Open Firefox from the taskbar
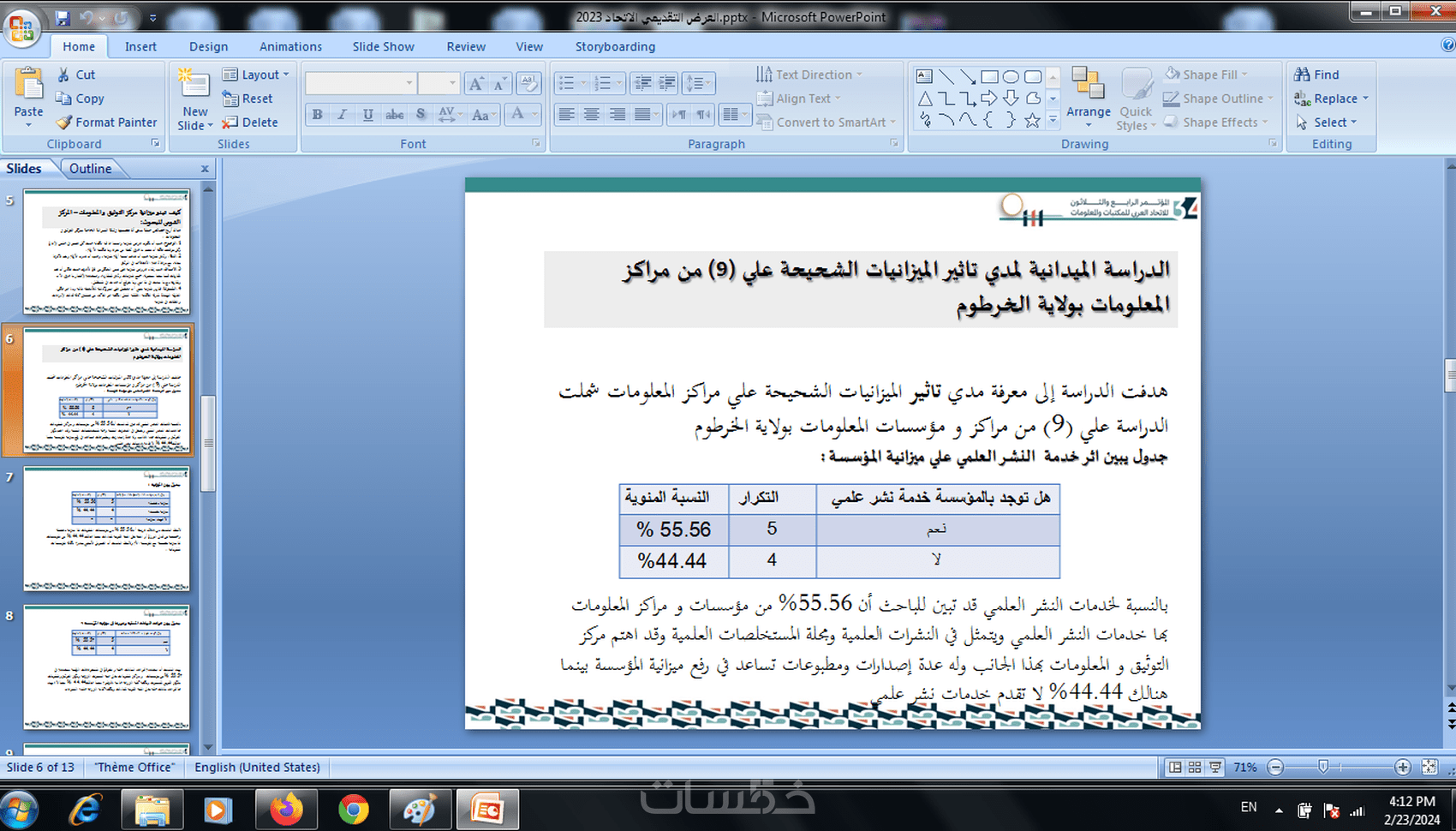Viewport: 1456px width, 831px height. [286, 810]
